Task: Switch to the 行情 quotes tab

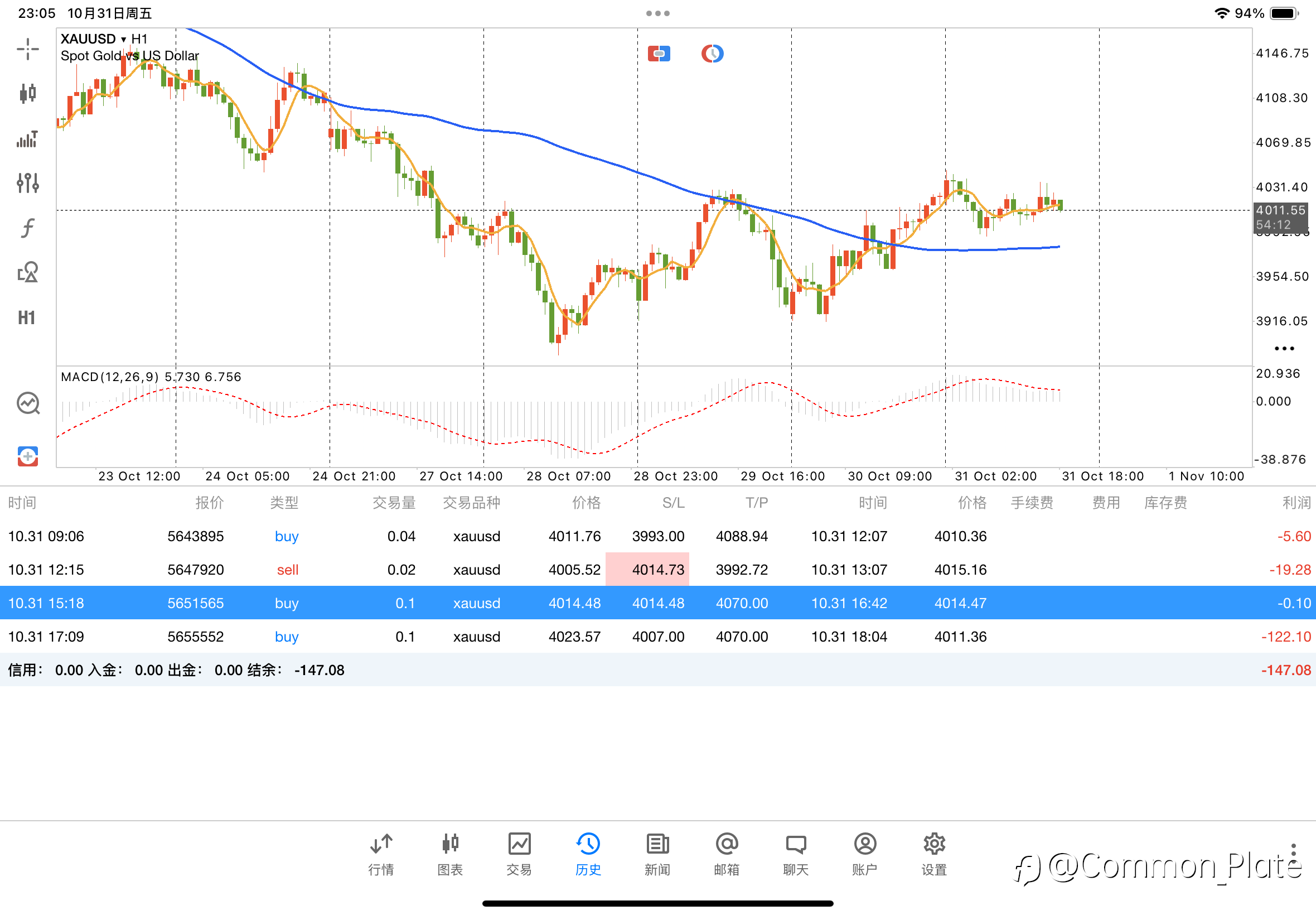Action: [x=381, y=854]
